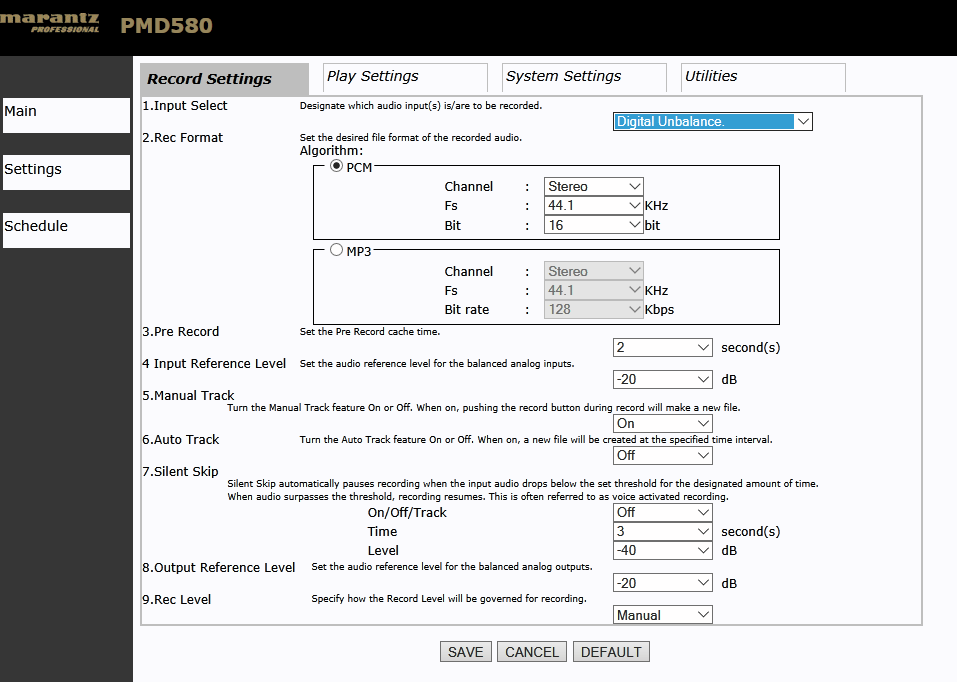Click the DEFAULT button
The height and width of the screenshot is (682, 957).
tap(611, 651)
